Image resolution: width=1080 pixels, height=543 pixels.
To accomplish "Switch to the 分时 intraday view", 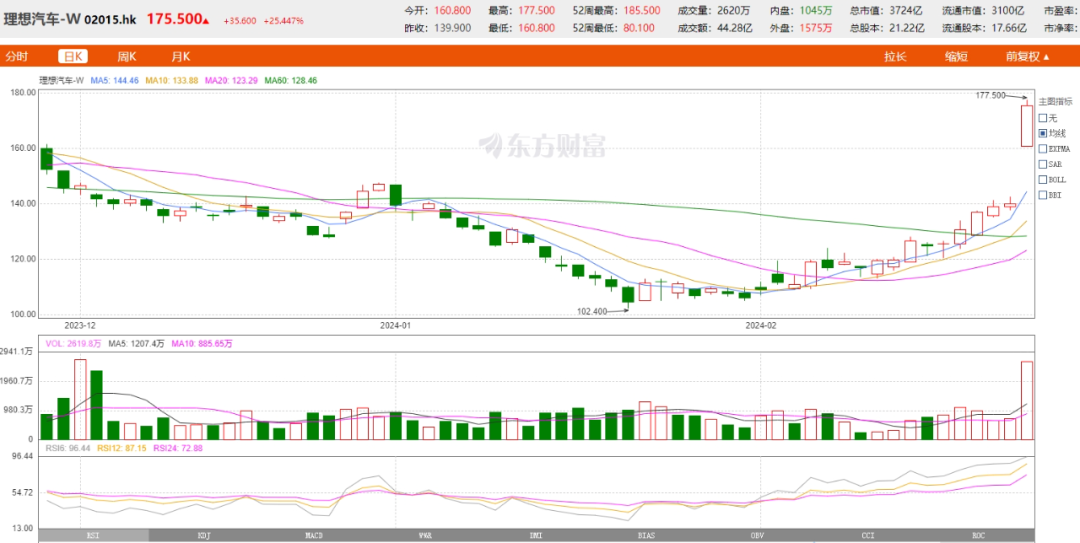I will pyautogui.click(x=17, y=56).
